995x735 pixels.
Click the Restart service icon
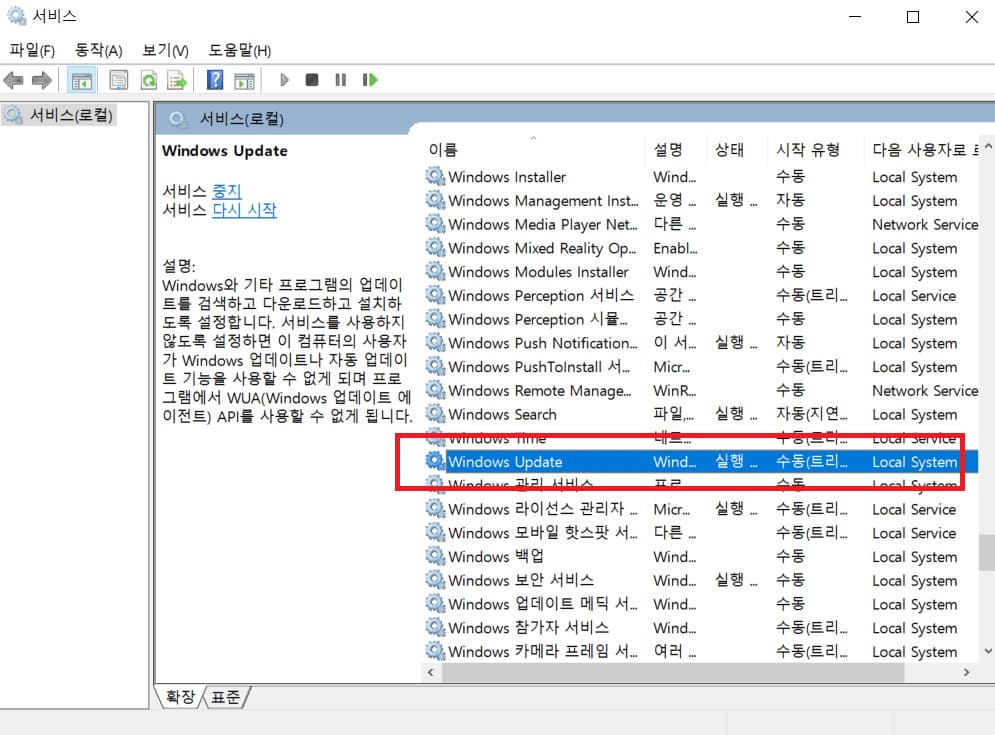[370, 80]
